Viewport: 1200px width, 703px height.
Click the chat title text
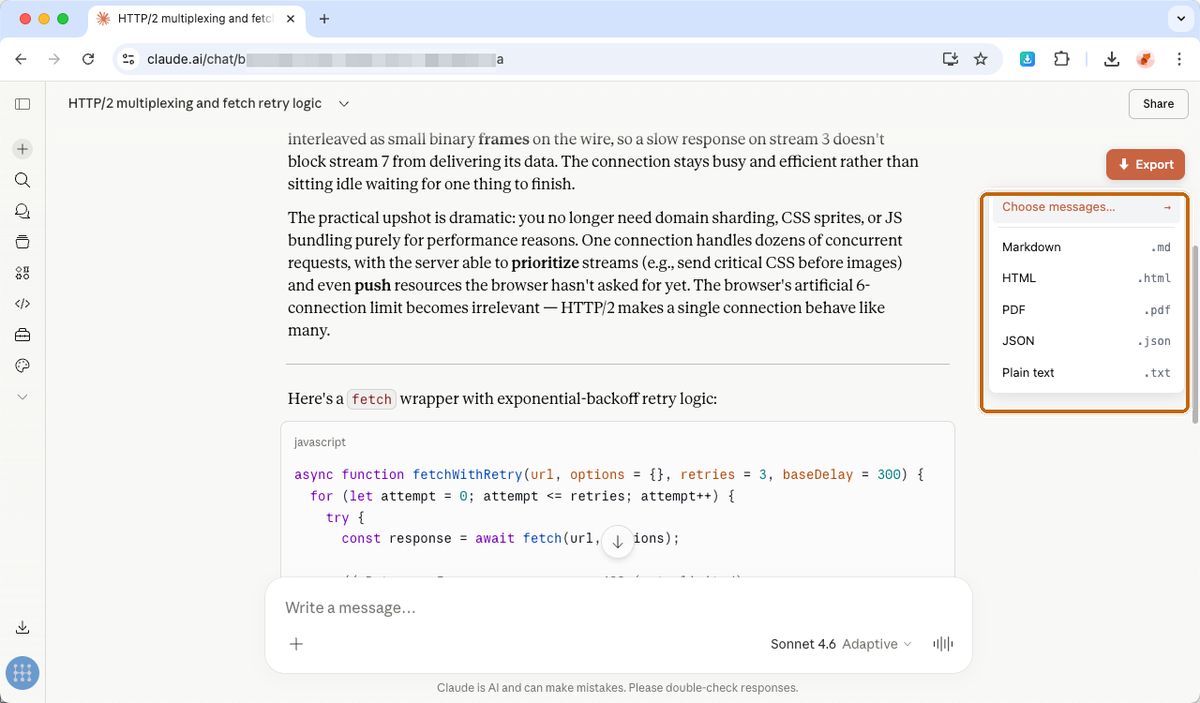(195, 104)
